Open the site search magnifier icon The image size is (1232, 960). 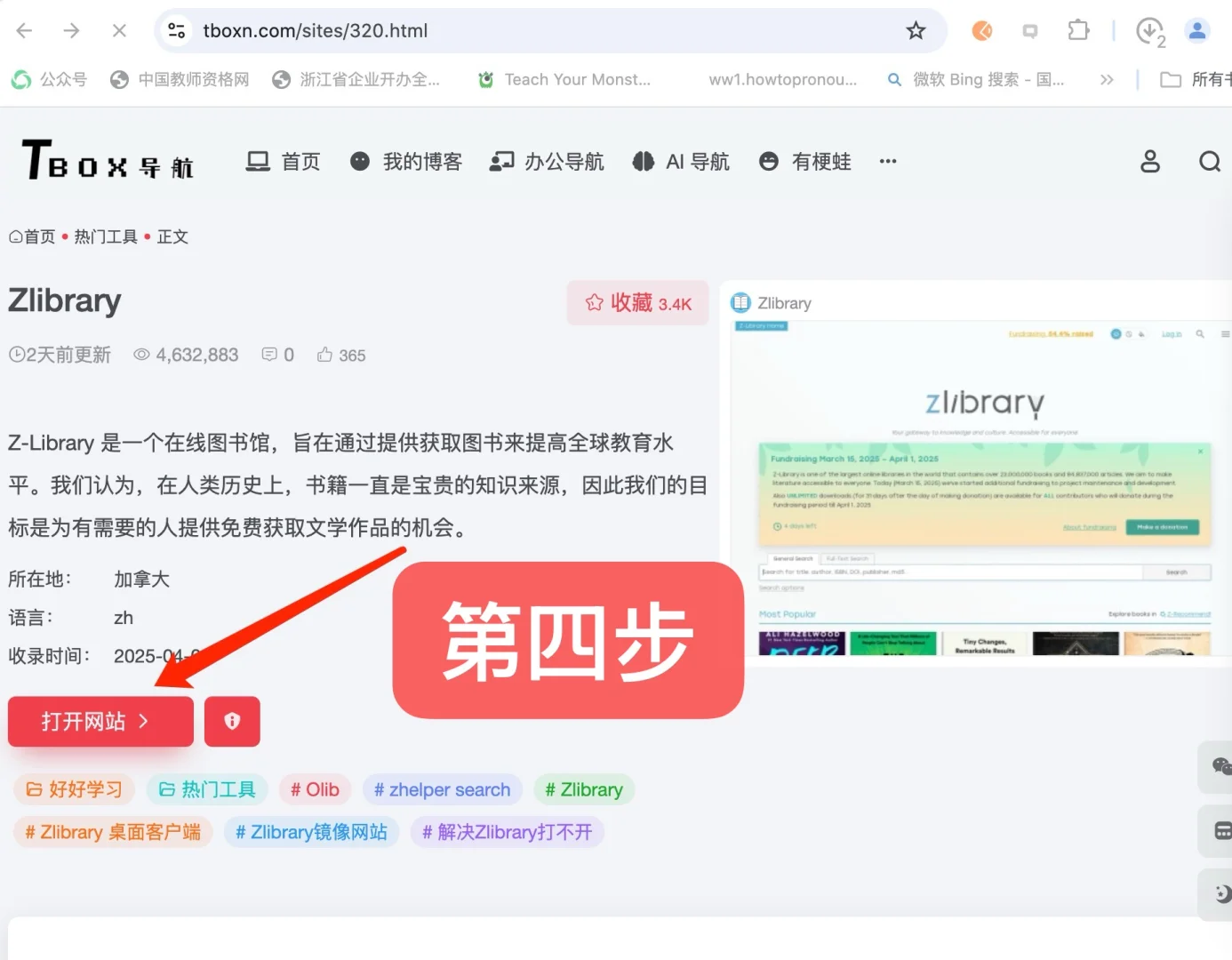pyautogui.click(x=1210, y=162)
